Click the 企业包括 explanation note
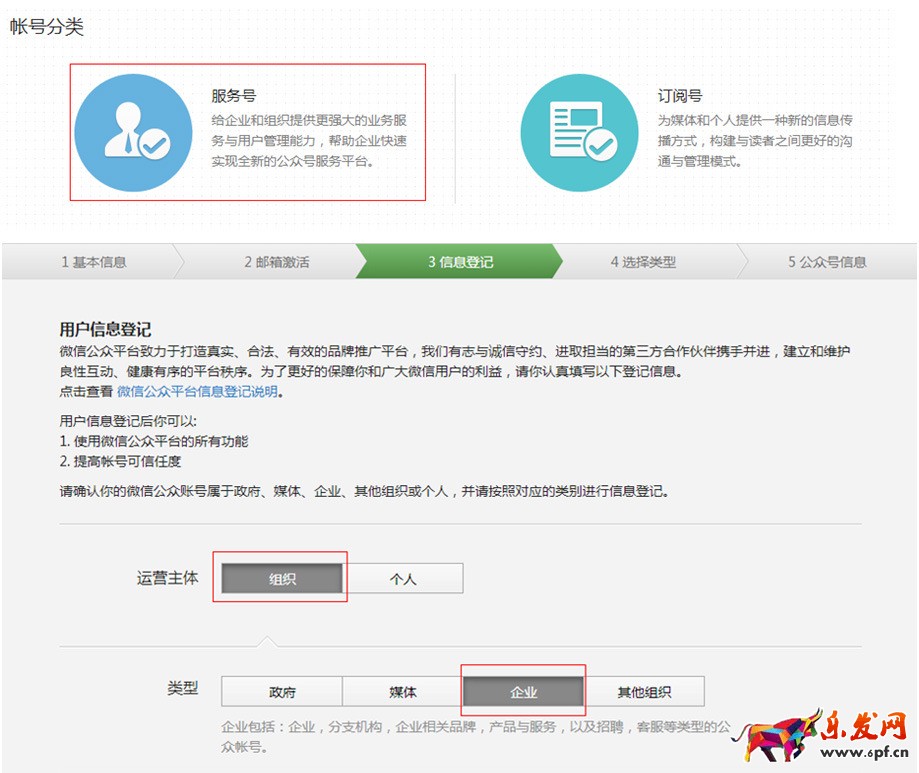Screen dimensions: 919x773 (476, 737)
